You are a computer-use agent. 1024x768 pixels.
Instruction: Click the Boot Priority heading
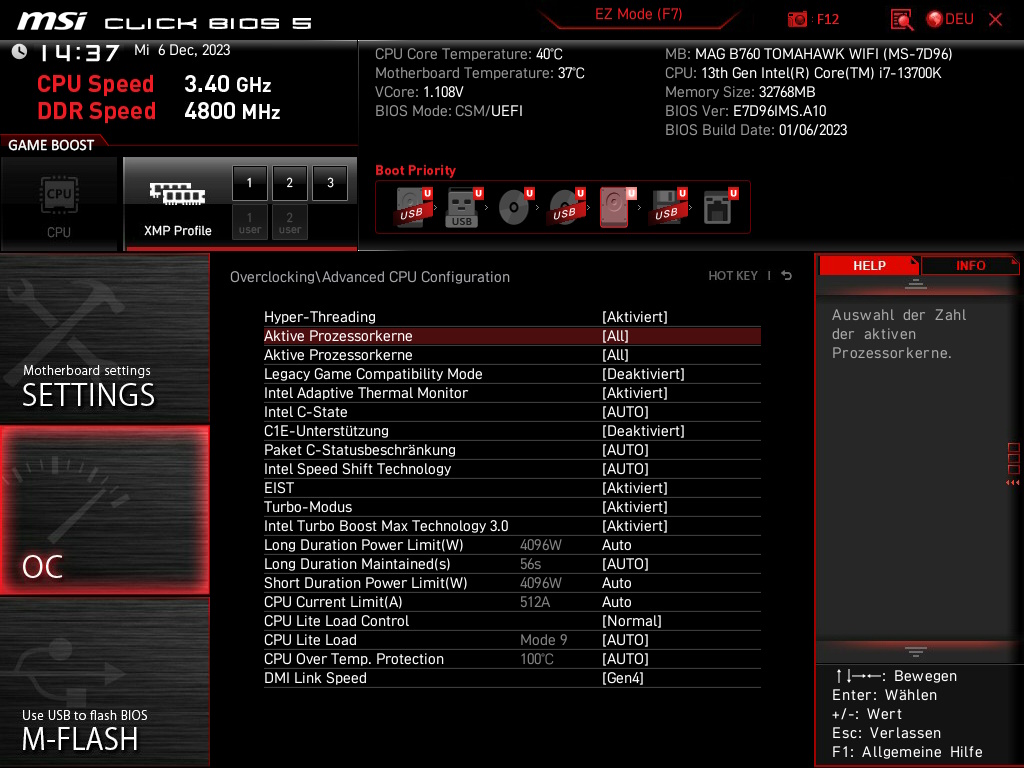tap(415, 170)
